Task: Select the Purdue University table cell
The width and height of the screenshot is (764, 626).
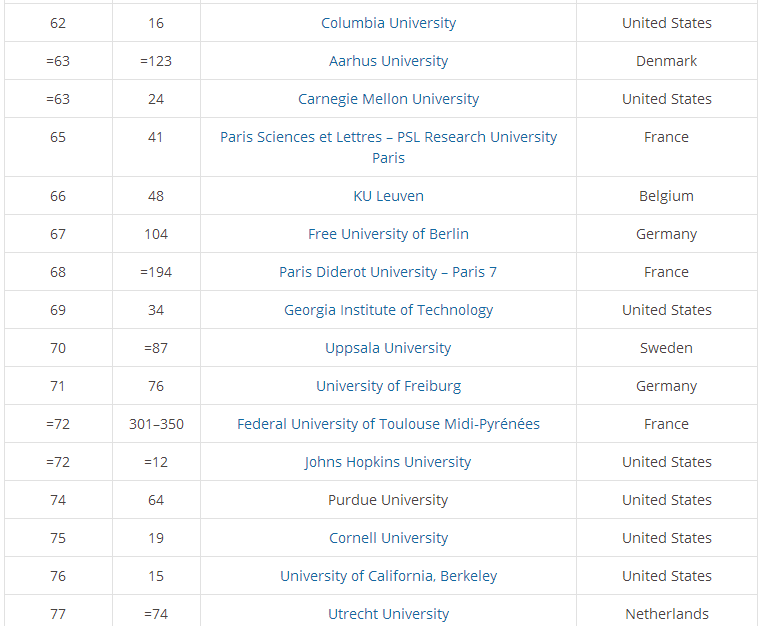Action: pos(388,500)
